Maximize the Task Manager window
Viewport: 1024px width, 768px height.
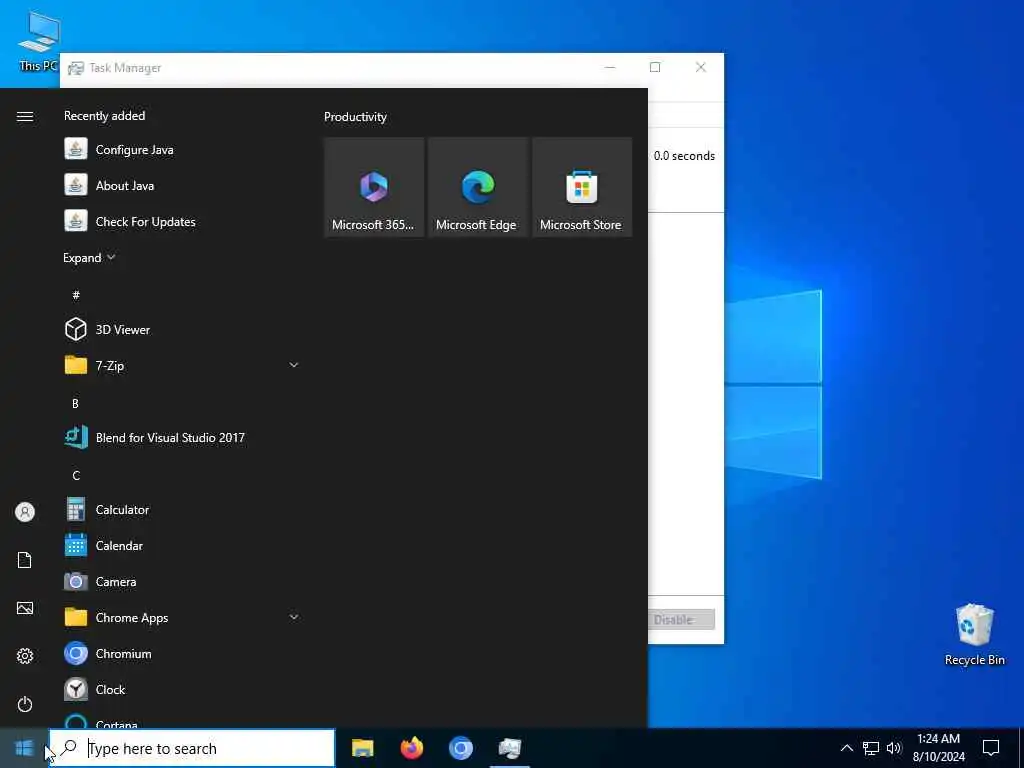(x=655, y=67)
